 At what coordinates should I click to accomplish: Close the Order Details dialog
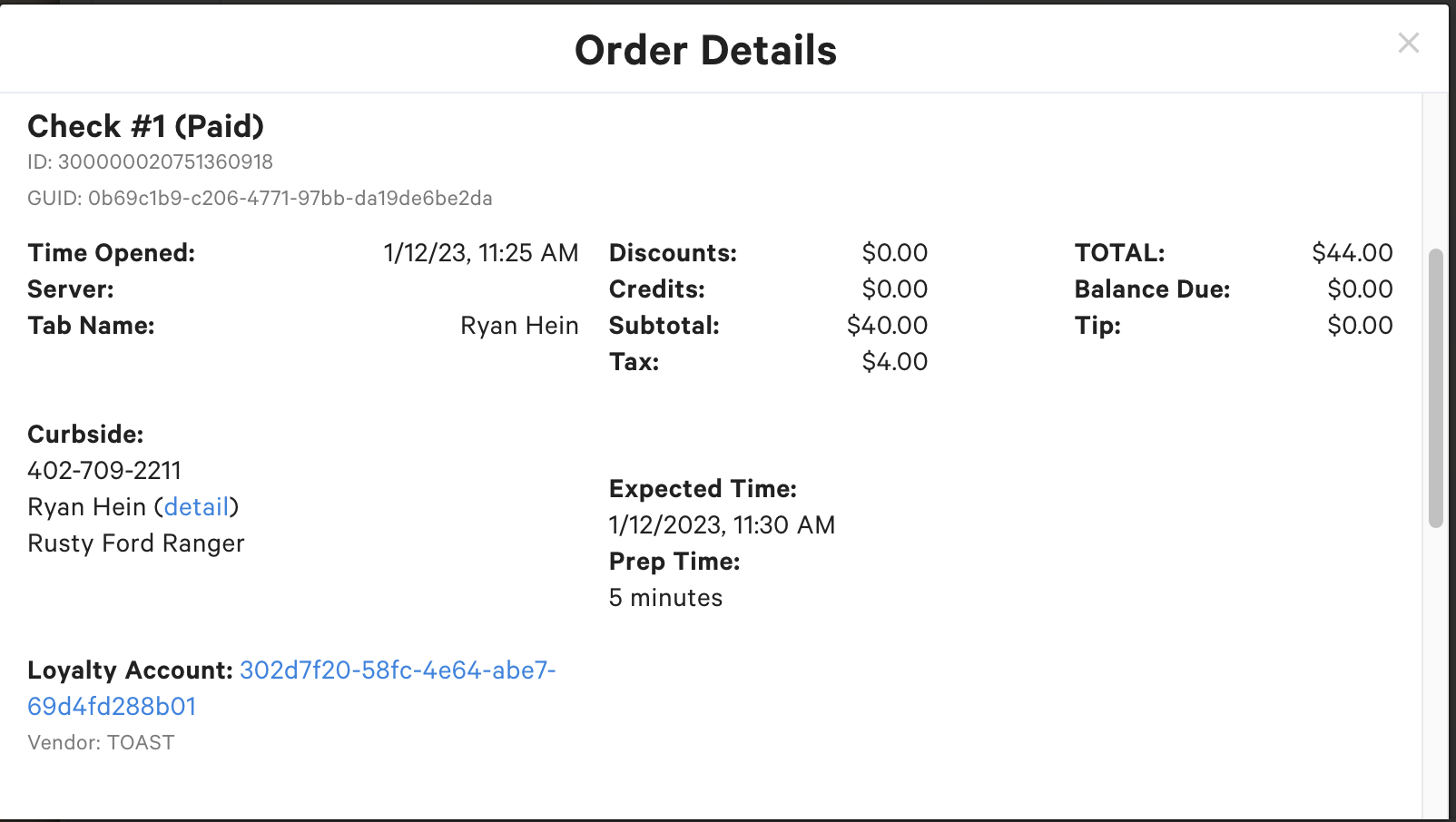coord(1408,43)
